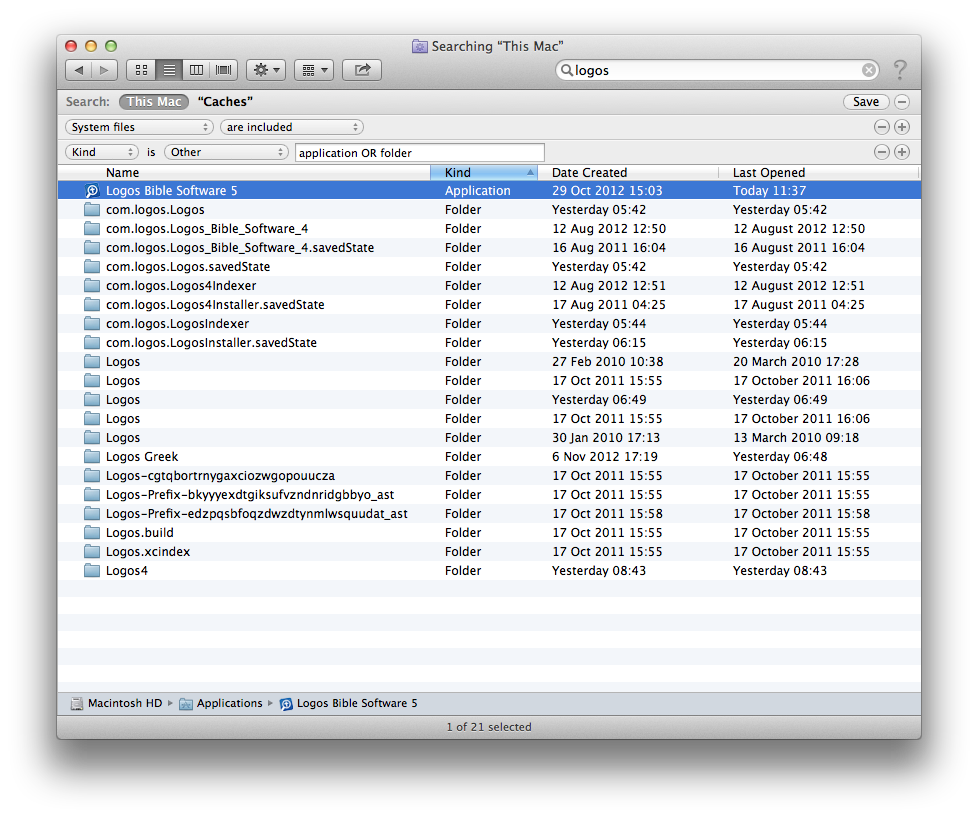Click the 'Application' kind cell
The image size is (978, 818).
(x=478, y=191)
